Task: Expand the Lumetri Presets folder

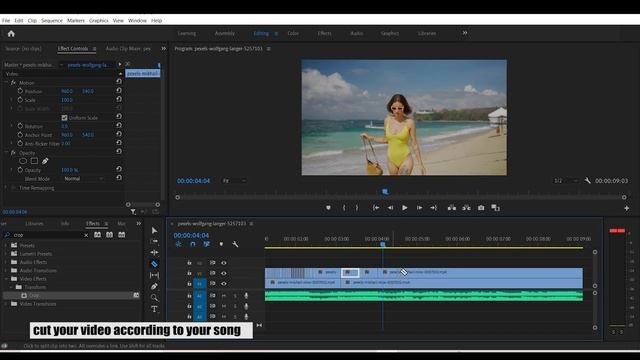Action: [6, 254]
